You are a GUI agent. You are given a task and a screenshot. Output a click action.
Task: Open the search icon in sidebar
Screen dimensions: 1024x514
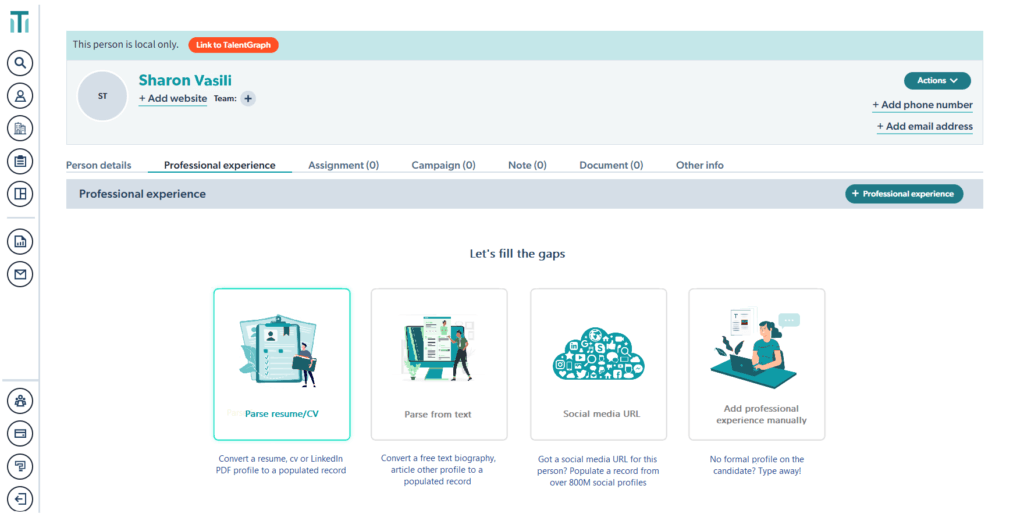pyautogui.click(x=20, y=63)
